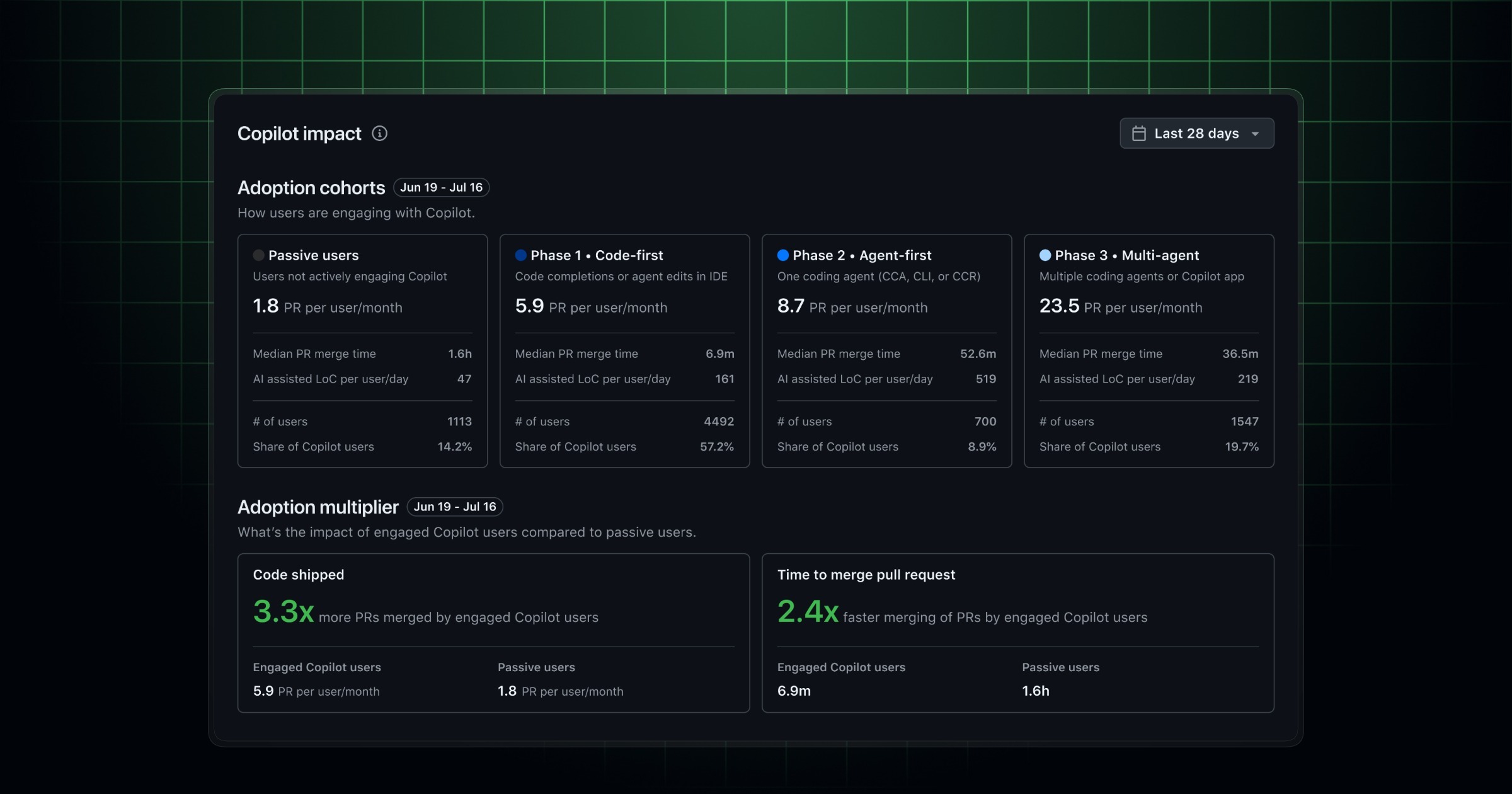The image size is (1512, 794).
Task: Click the Adoption multiplier Jun 19 - Jul 16 badge
Action: coord(455,507)
